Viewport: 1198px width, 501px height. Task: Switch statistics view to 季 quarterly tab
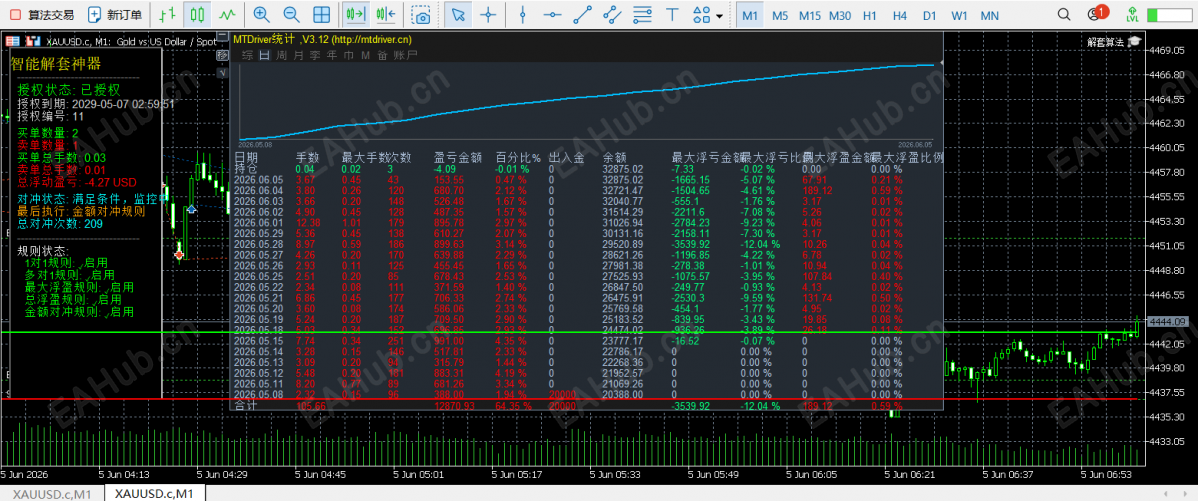pyautogui.click(x=315, y=55)
